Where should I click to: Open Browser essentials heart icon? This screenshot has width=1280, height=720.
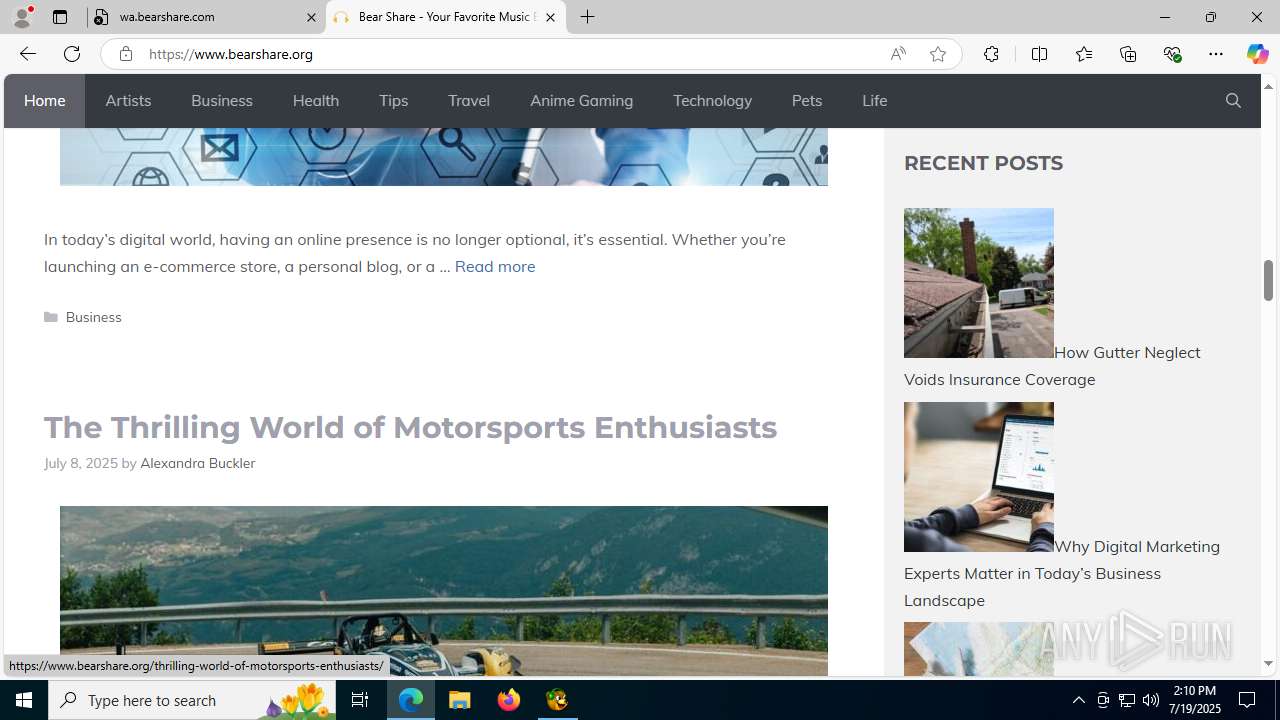(1172, 54)
